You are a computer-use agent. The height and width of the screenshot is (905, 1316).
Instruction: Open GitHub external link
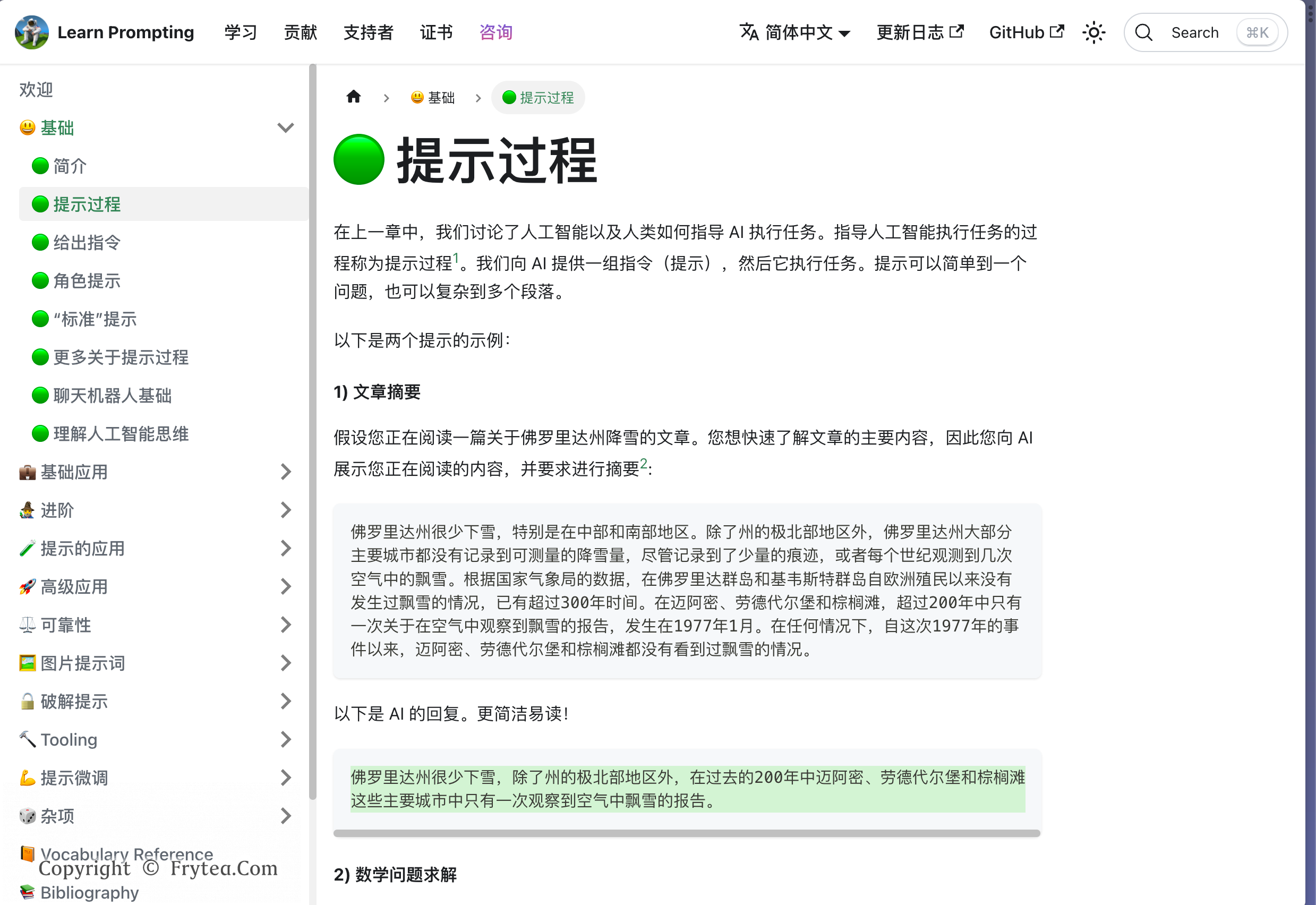[x=1026, y=32]
